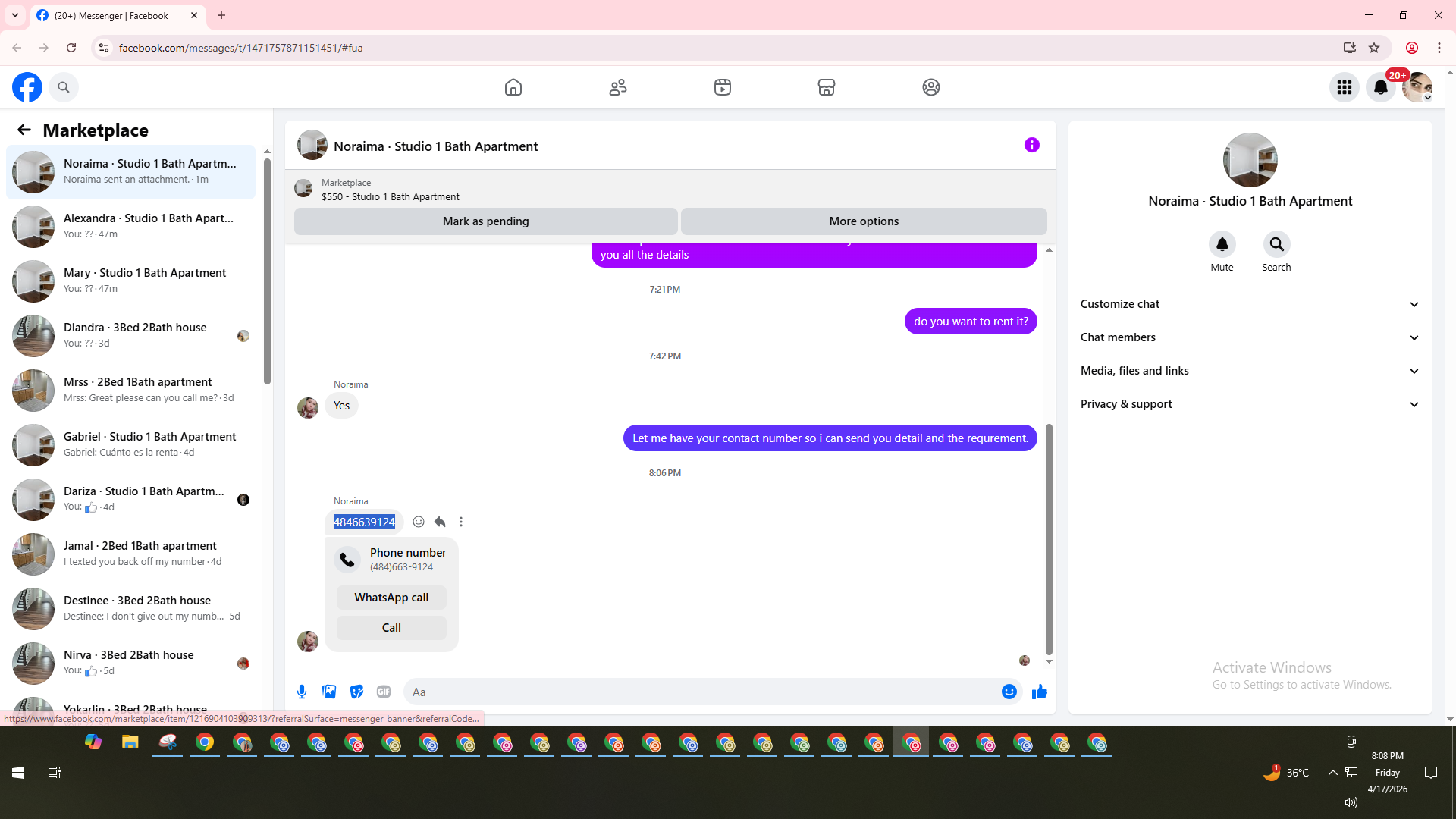Open the Marketplace tab in top navigation
1456x819 pixels.
coord(826,87)
